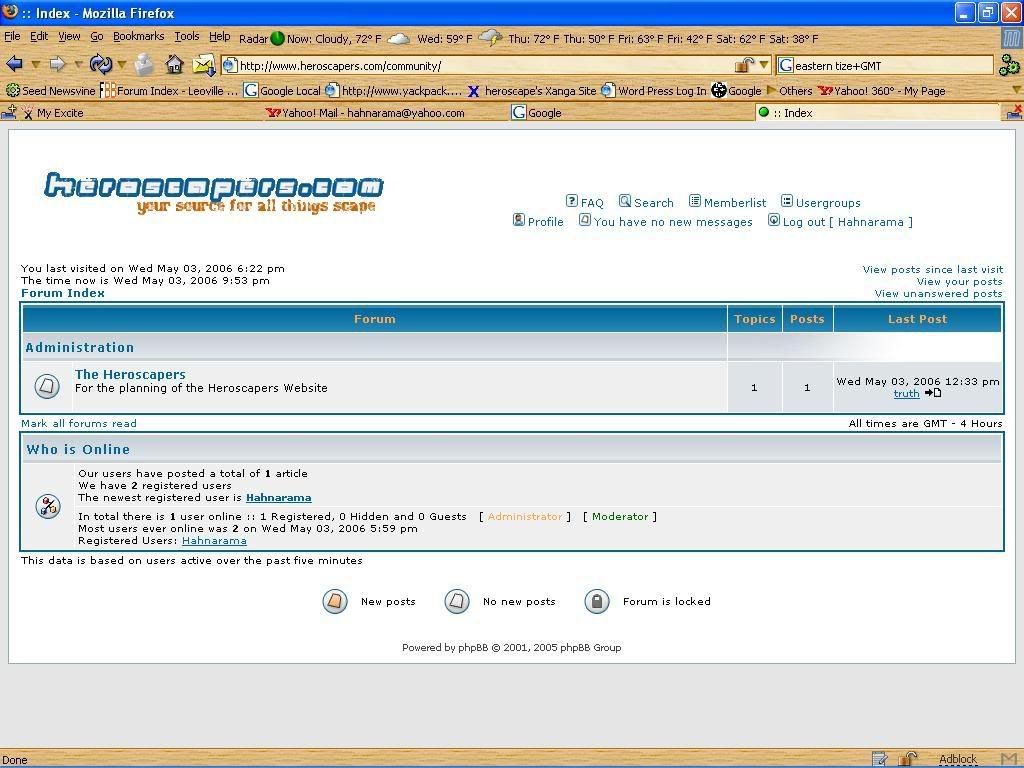This screenshot has width=1024, height=768.
Task: Click the padlock icon in status bar
Action: pos(908,759)
